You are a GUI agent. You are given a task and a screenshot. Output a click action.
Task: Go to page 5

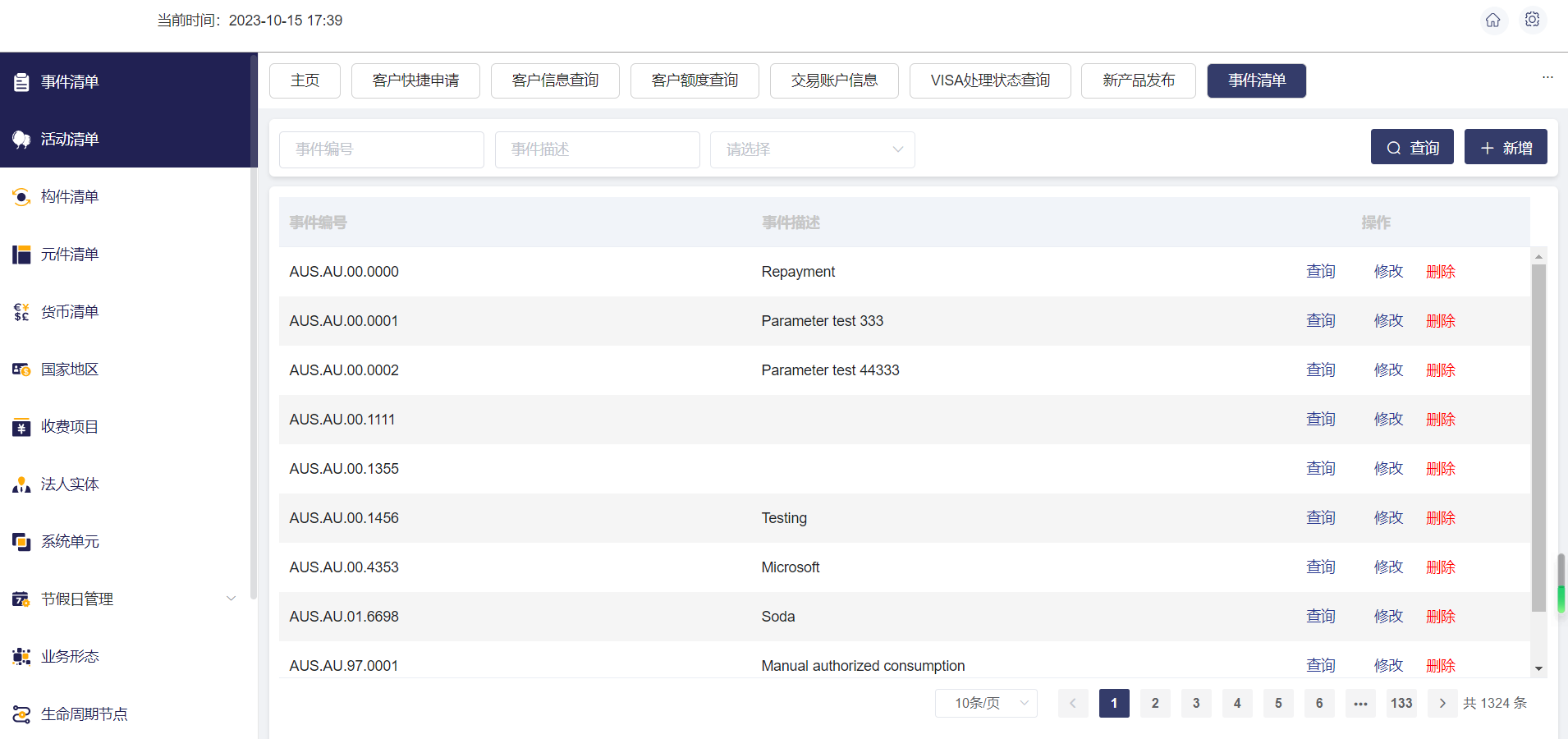[x=1278, y=703]
